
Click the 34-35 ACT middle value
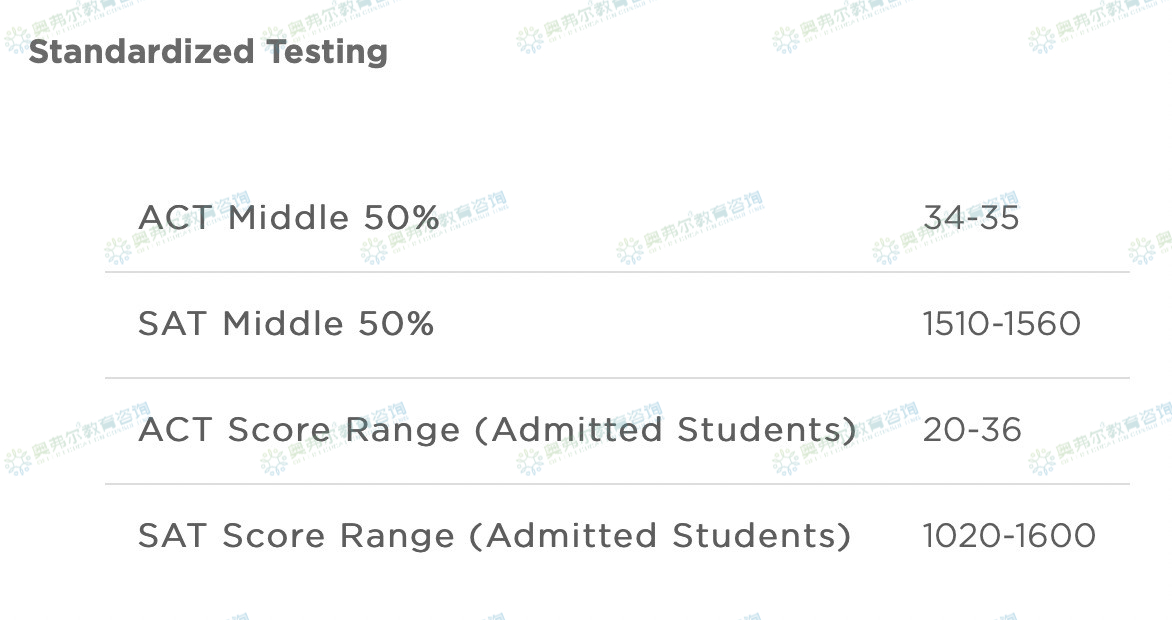[970, 218]
